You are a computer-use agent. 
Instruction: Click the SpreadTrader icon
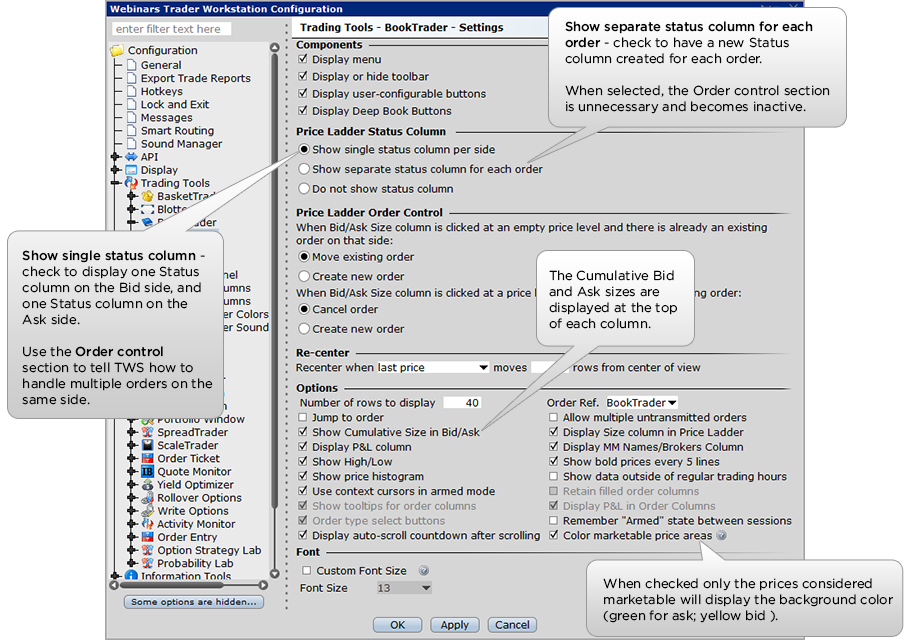point(147,432)
